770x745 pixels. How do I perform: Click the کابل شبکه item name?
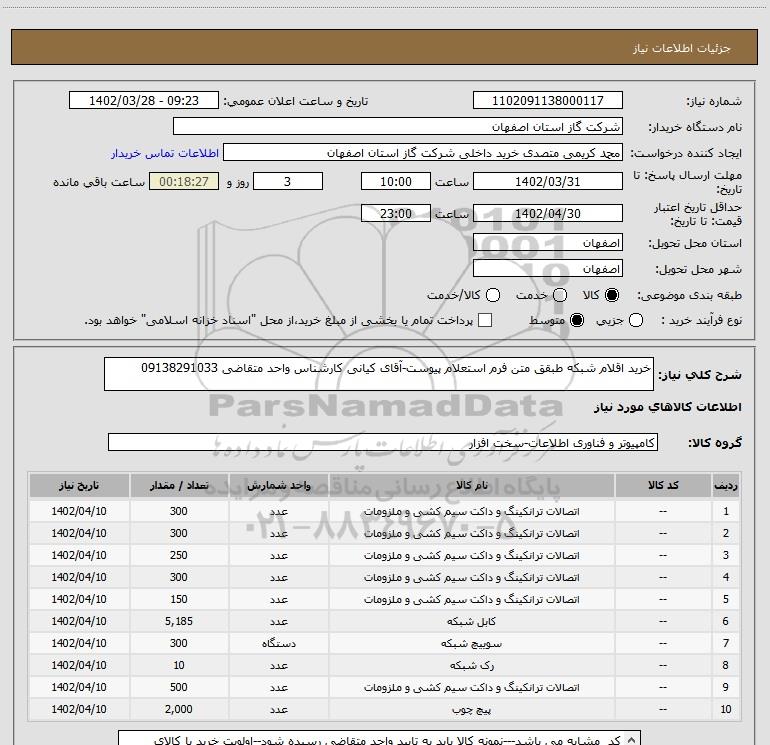click(x=471, y=621)
